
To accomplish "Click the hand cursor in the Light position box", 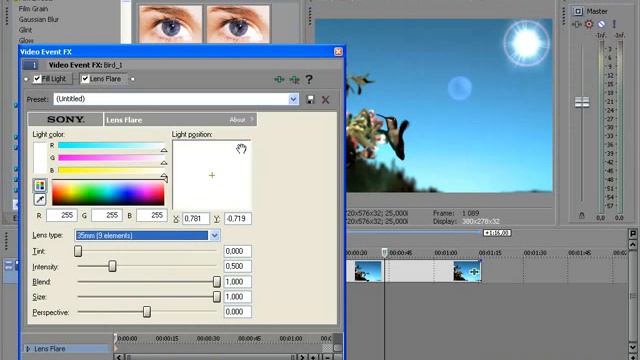I will pos(241,149).
